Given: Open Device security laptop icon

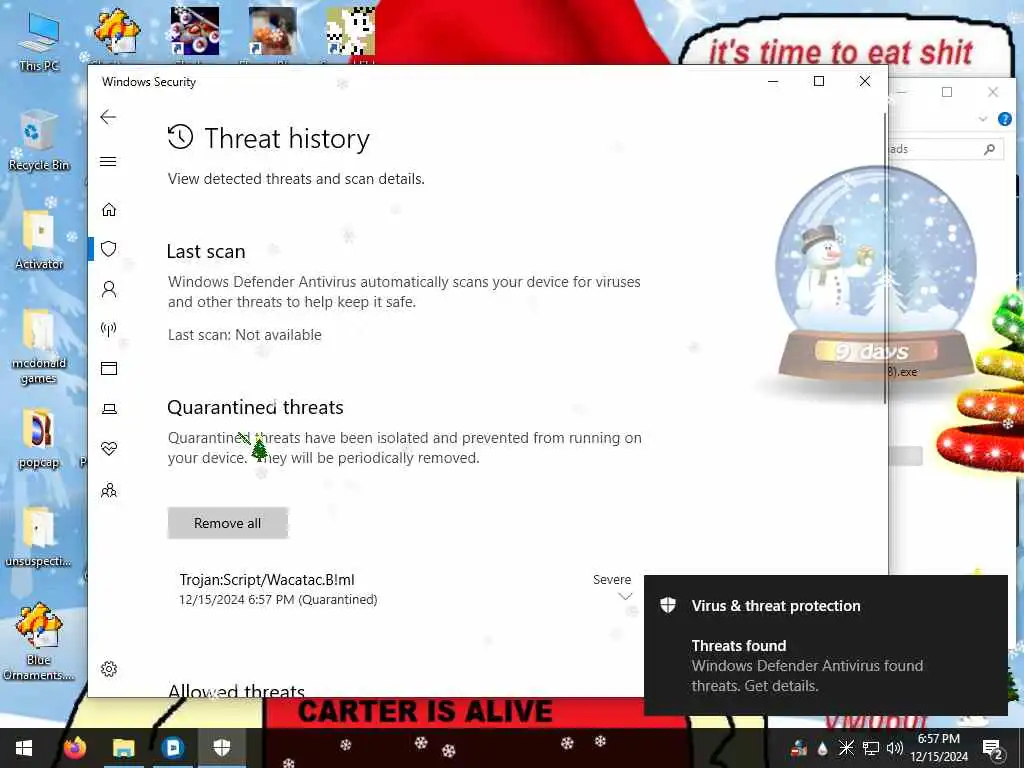Looking at the screenshot, I should [108, 409].
